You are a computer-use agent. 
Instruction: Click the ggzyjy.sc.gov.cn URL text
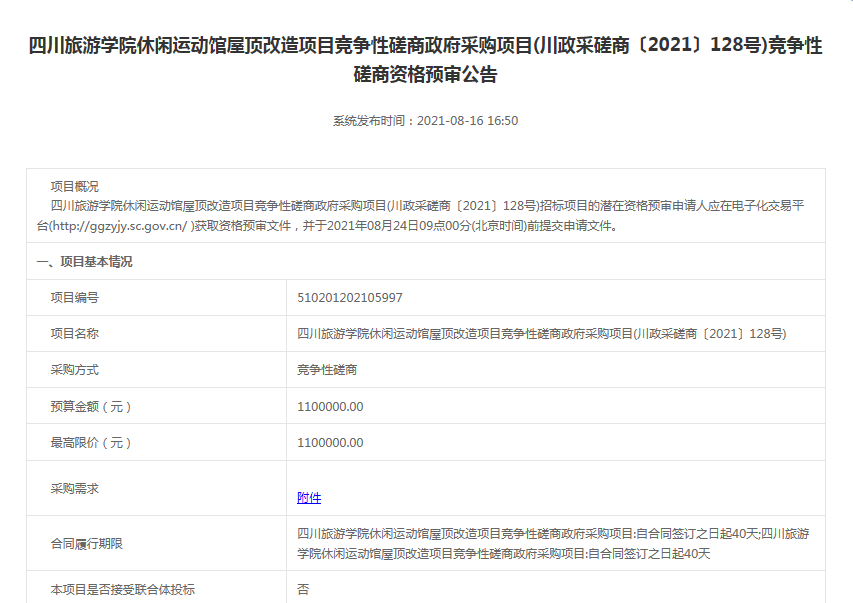119,226
